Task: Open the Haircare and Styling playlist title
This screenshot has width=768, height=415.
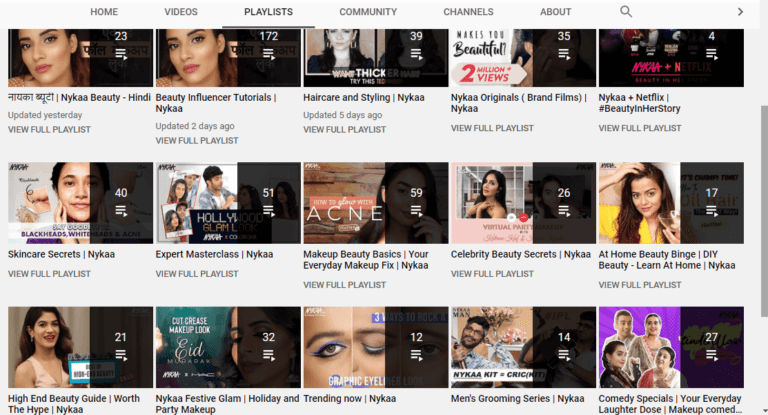Action: tap(364, 98)
